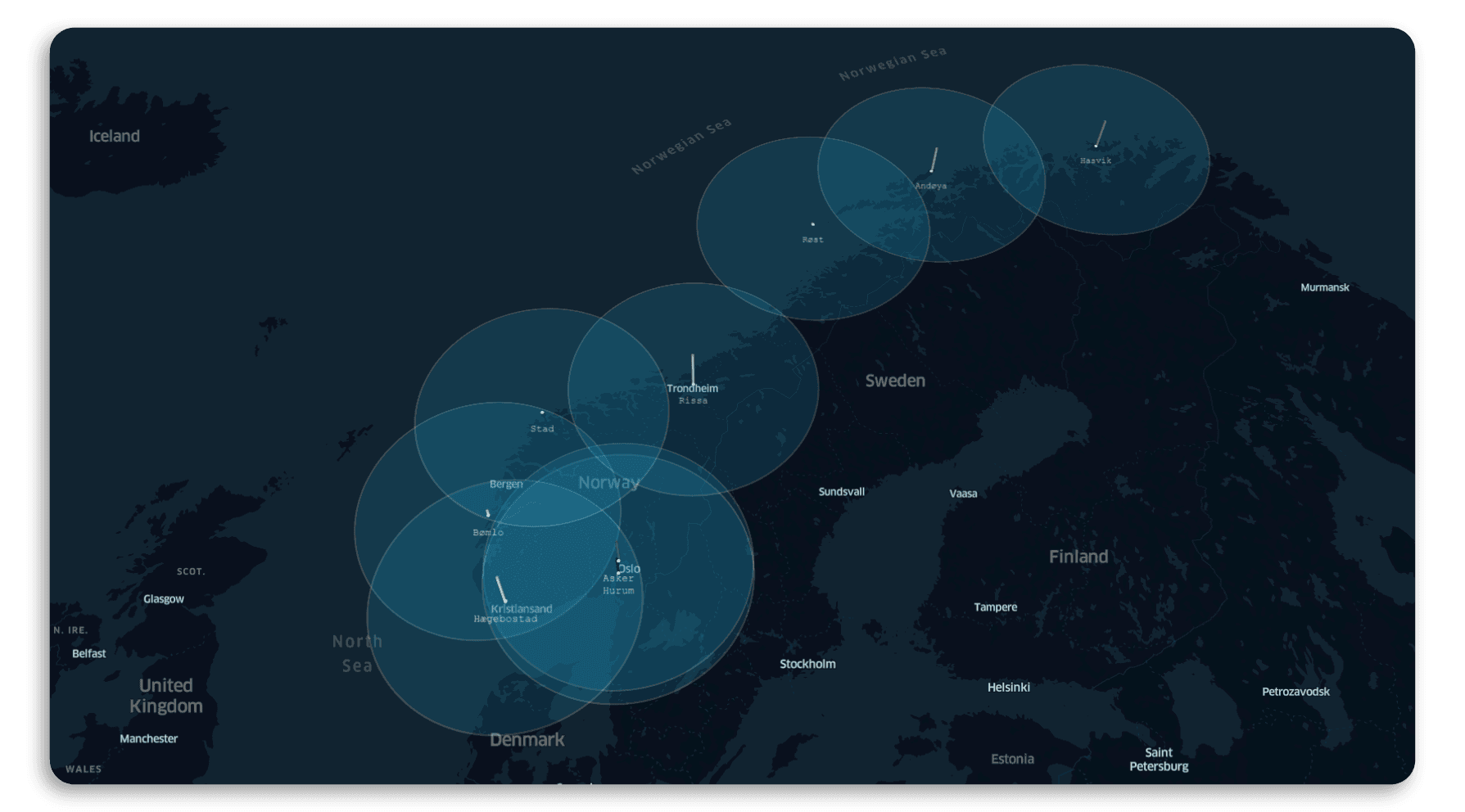Click the Asker station label

[618, 579]
